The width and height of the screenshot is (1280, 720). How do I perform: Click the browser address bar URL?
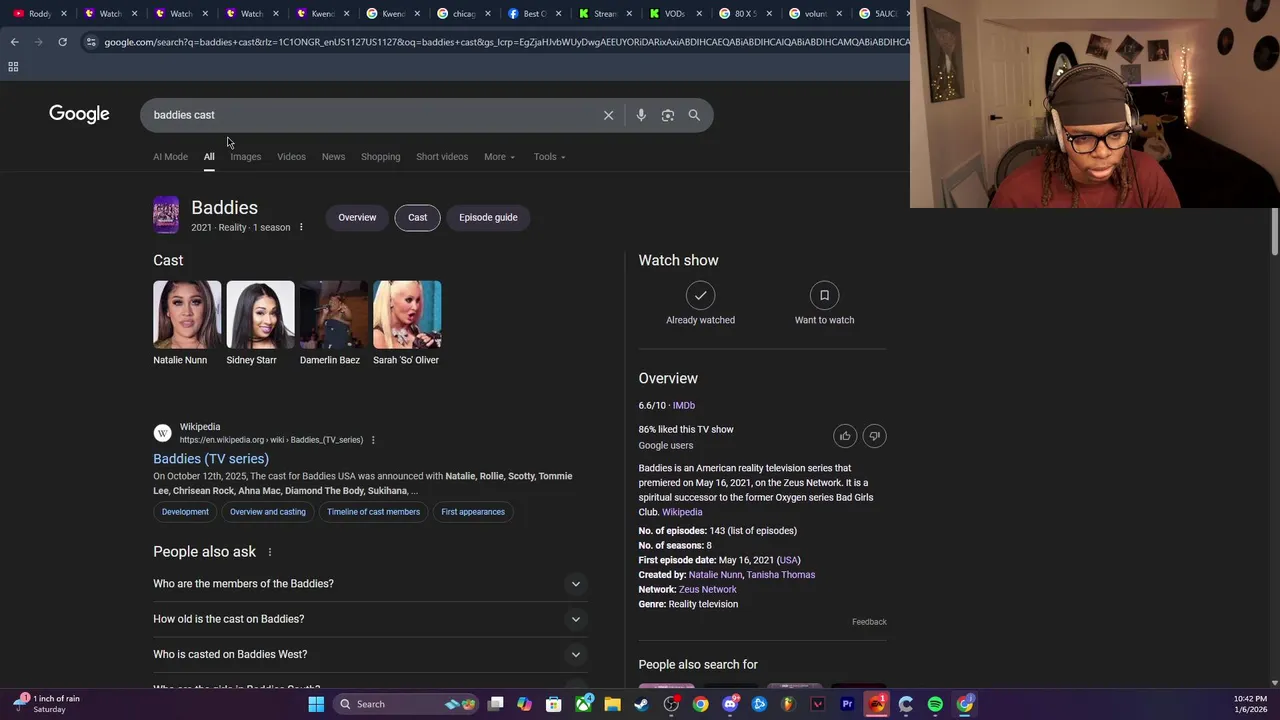click(x=505, y=42)
